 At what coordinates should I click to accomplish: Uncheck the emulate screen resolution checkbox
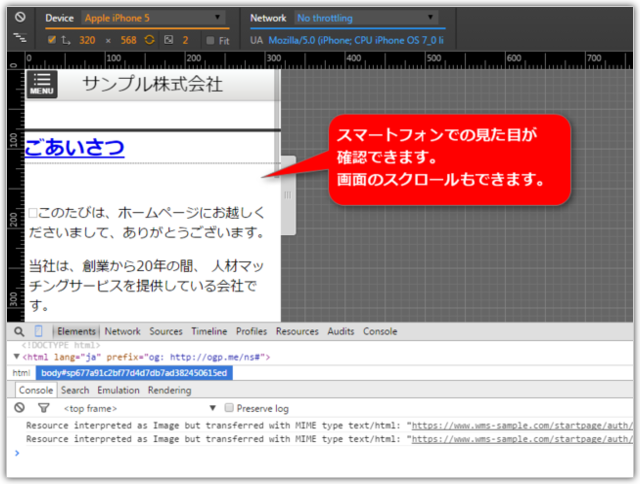(x=52, y=40)
